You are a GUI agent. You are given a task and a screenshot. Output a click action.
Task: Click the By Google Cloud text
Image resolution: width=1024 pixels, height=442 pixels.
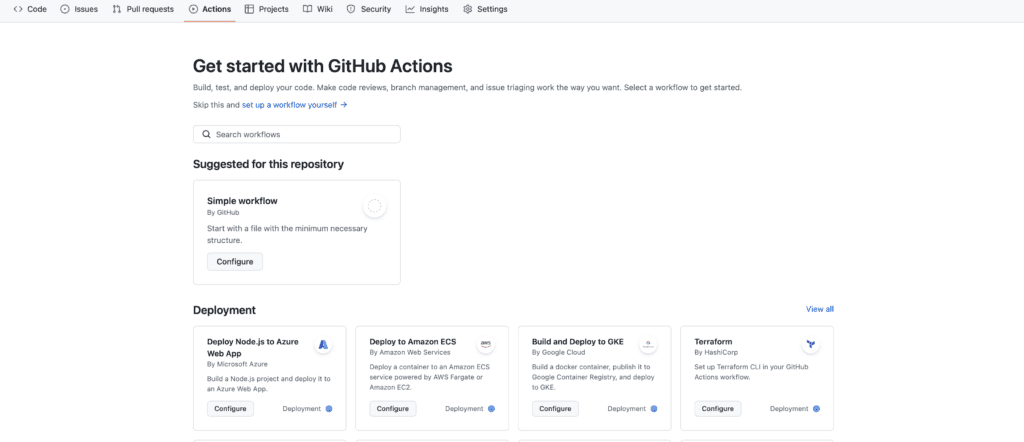[x=558, y=353]
